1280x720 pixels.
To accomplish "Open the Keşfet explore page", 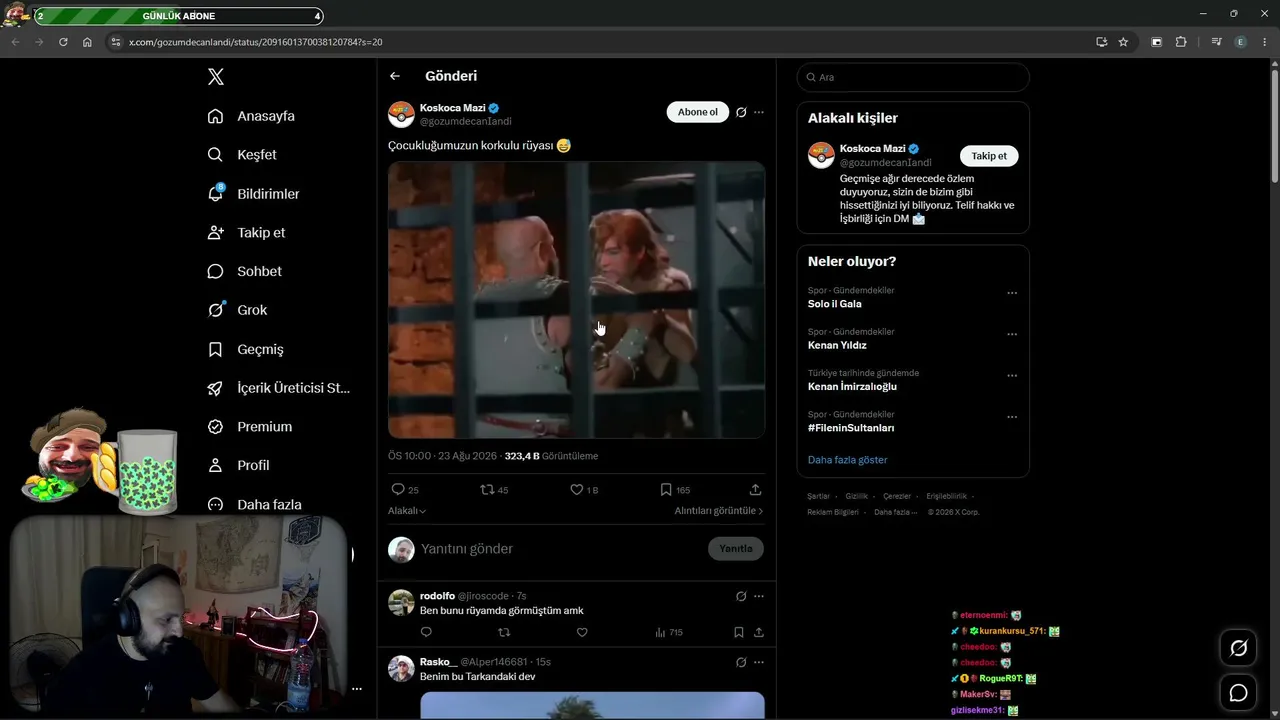I will click(242, 155).
